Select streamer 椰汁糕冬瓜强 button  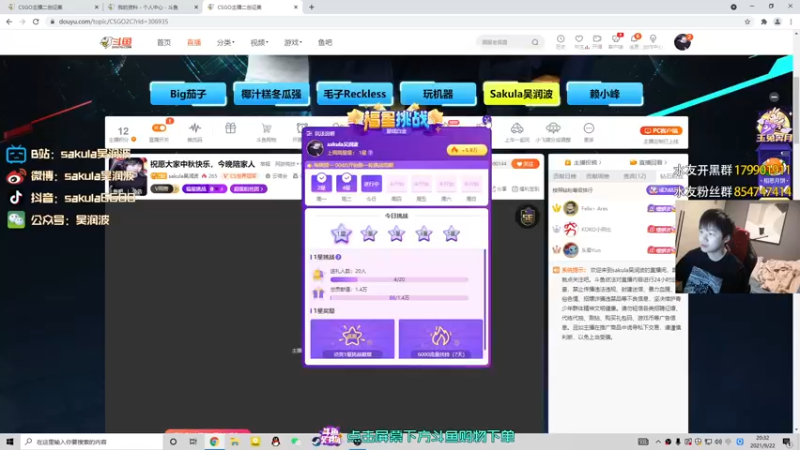pos(271,94)
